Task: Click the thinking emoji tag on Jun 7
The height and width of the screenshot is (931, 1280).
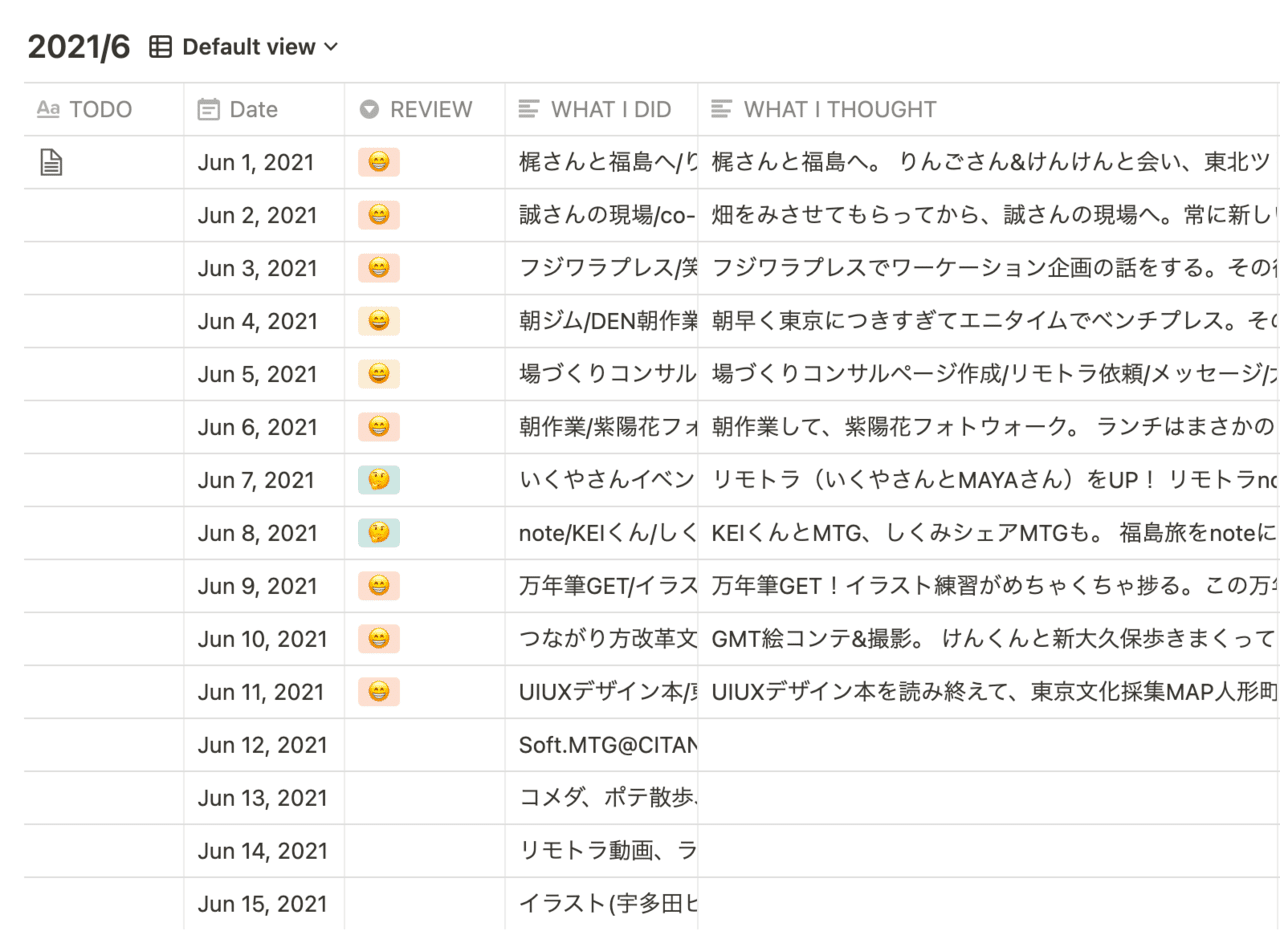Action: [378, 480]
